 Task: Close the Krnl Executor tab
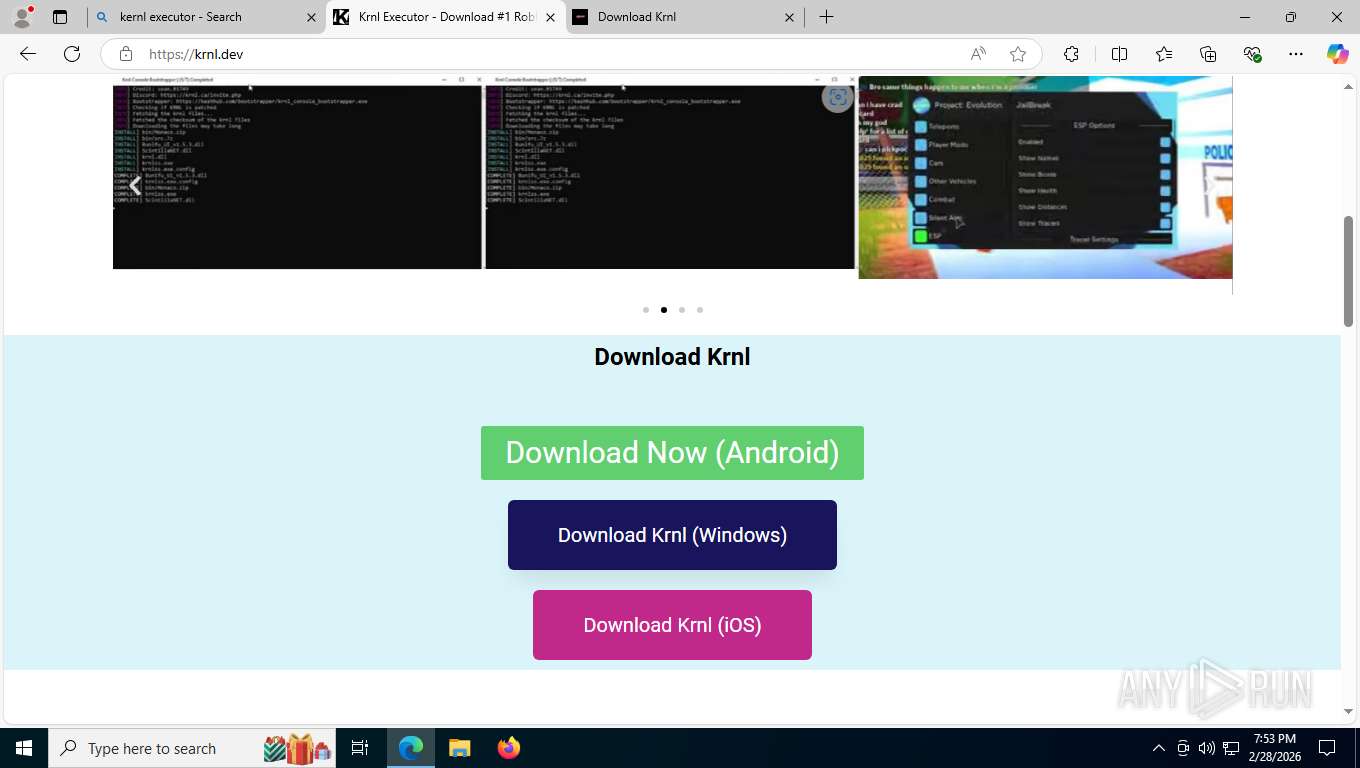pyautogui.click(x=550, y=17)
